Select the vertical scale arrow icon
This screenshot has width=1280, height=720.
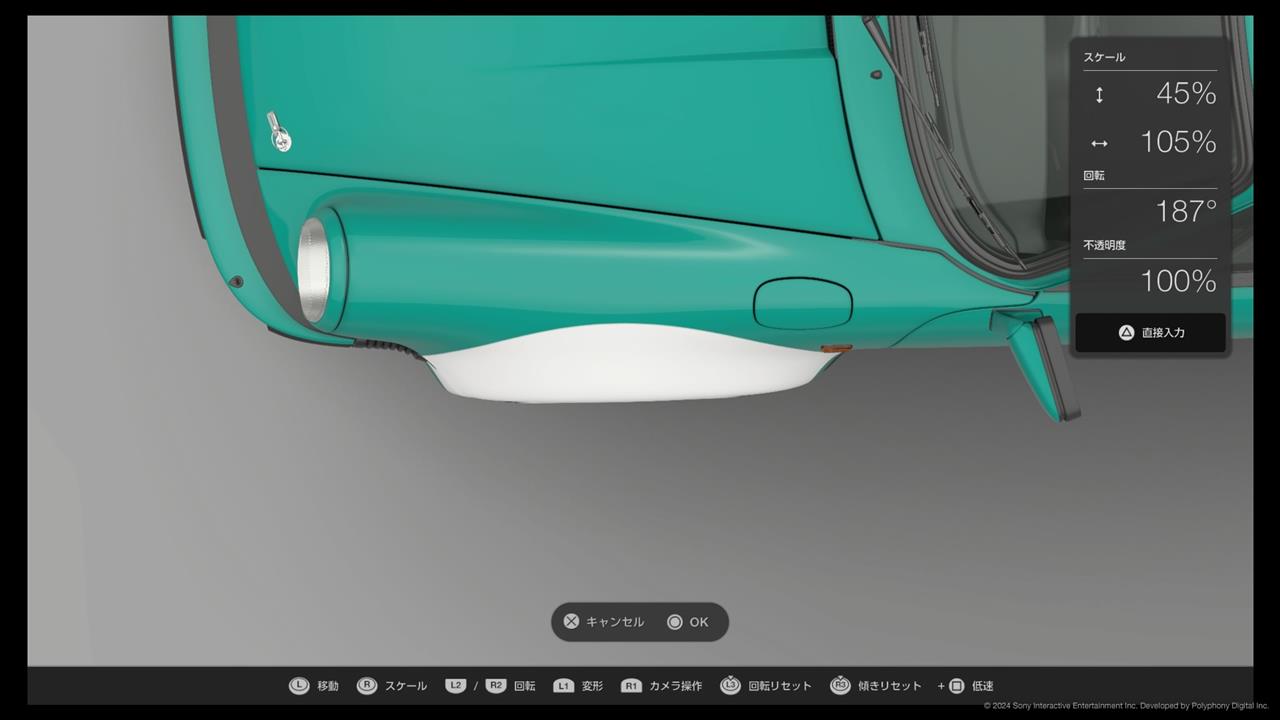pyautogui.click(x=1099, y=95)
